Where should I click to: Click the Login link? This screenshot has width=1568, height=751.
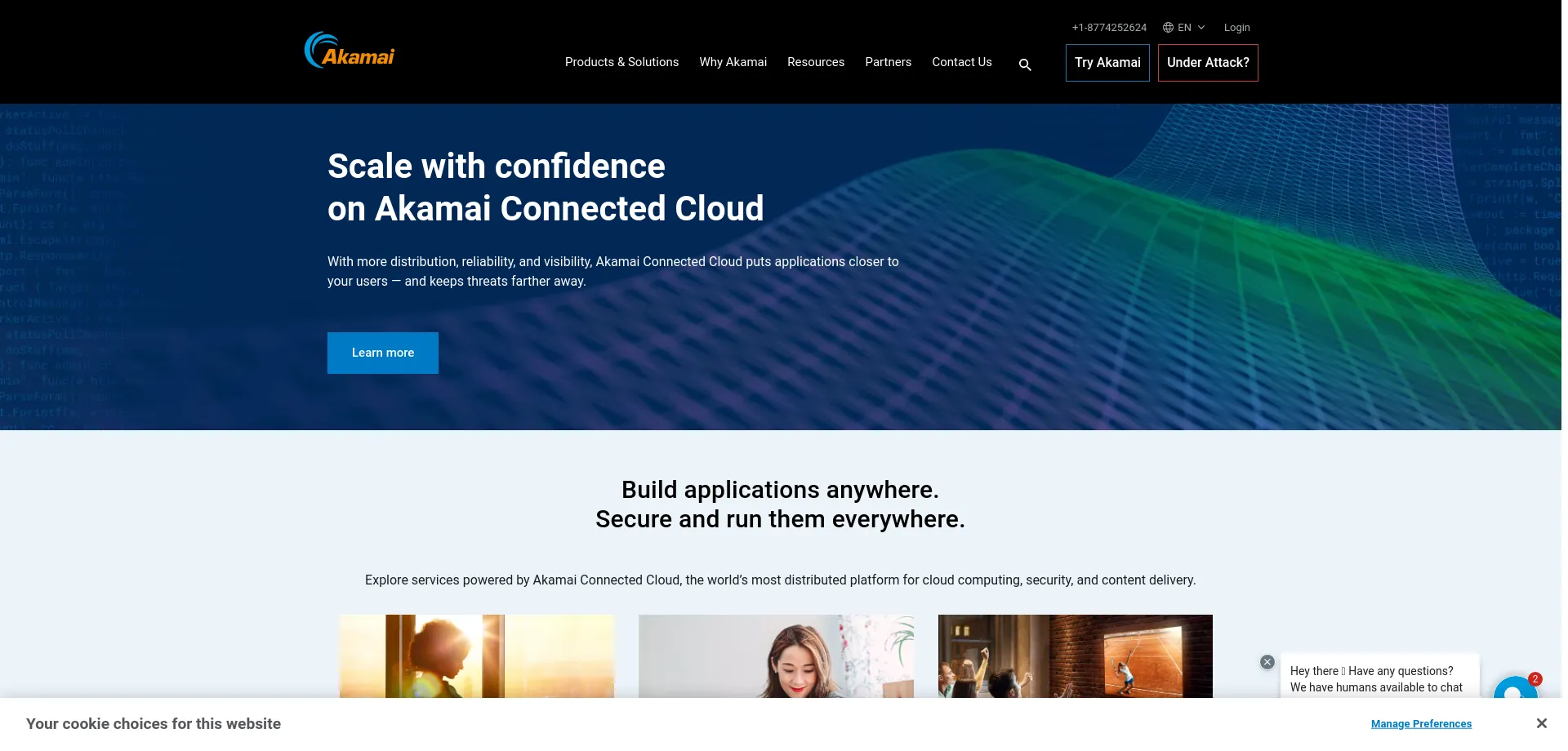(1236, 28)
